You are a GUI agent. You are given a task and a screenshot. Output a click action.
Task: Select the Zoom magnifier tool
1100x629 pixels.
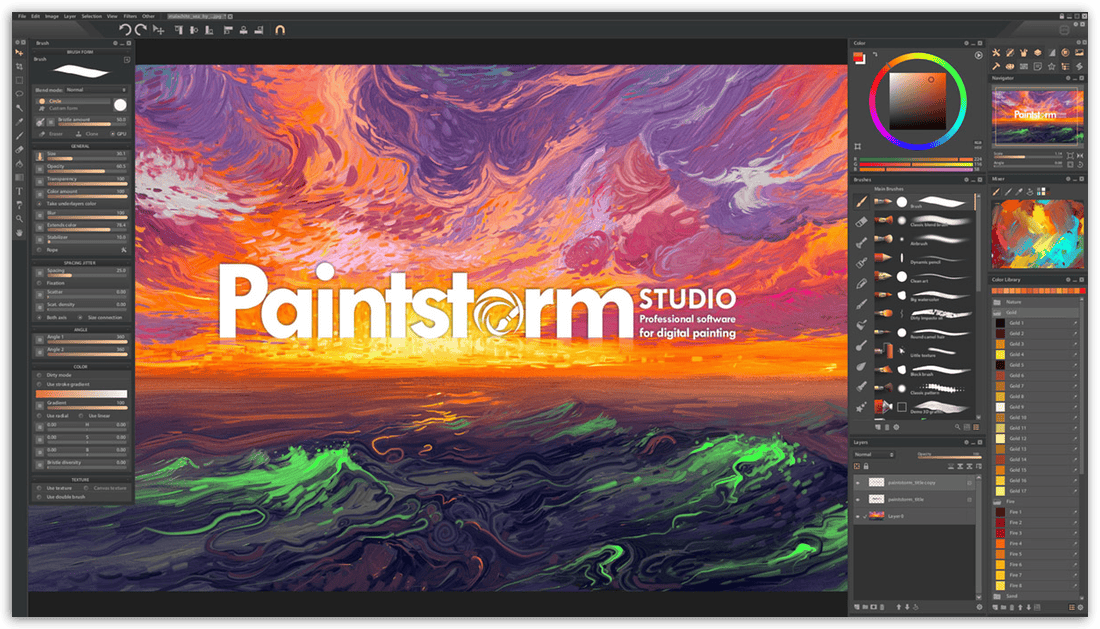pos(20,219)
